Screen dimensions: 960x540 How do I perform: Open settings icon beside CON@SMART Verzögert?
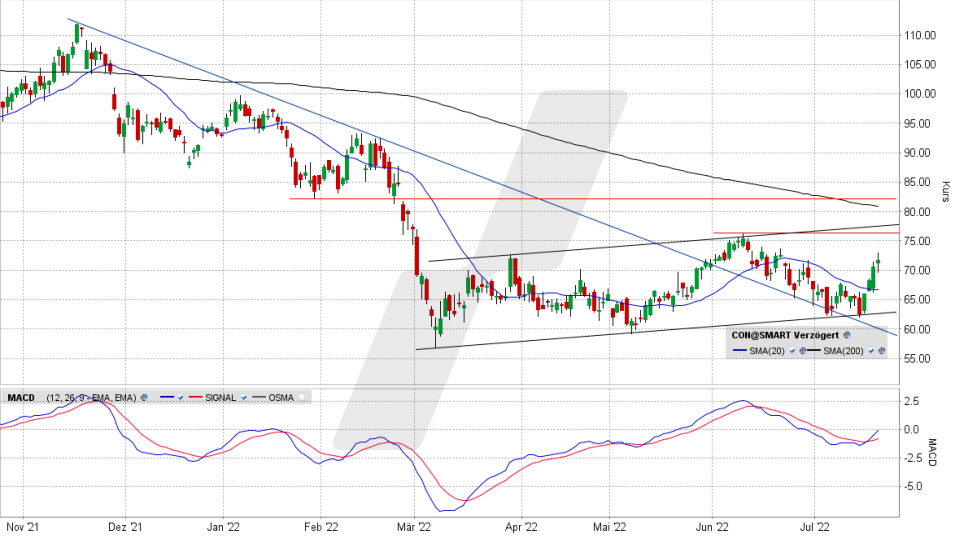pos(847,335)
